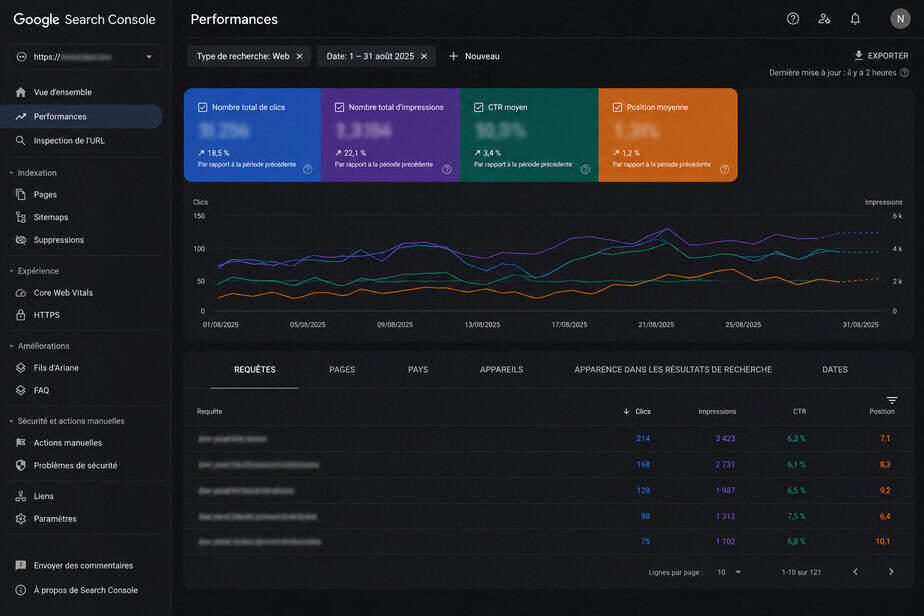
Task: Click the Suppressions crossed-eye icon
Action: (21, 240)
